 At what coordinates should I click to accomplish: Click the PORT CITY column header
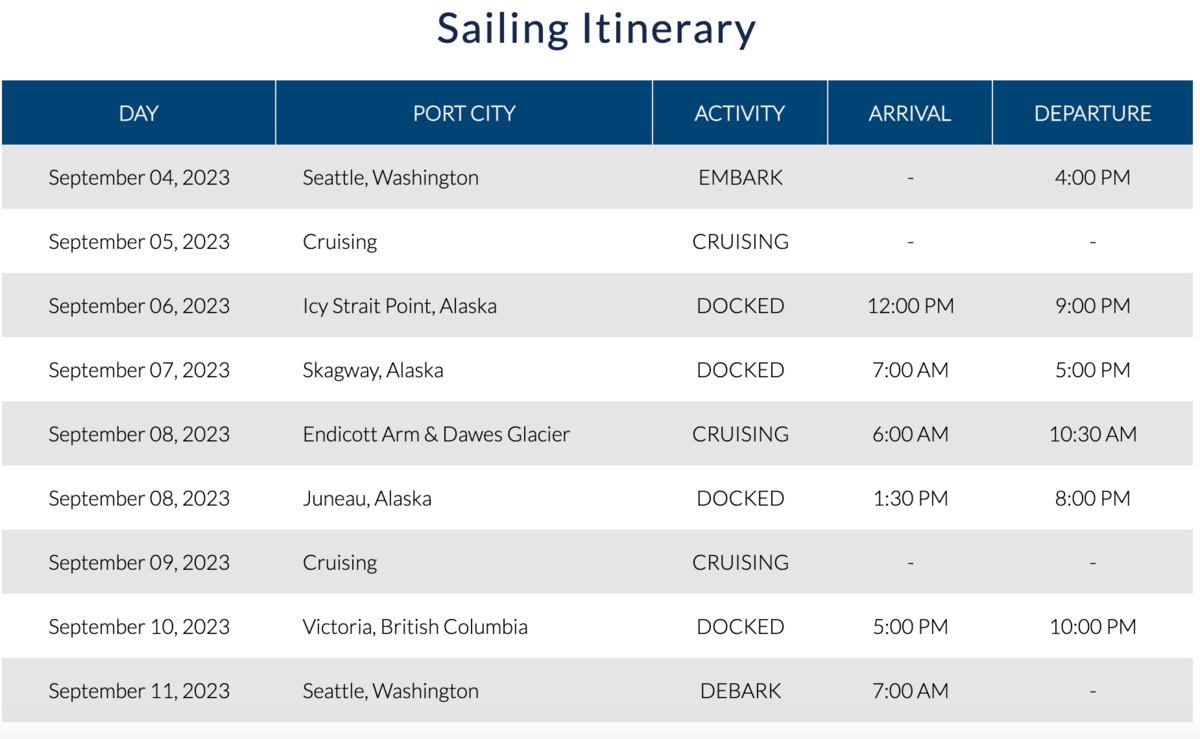(464, 113)
